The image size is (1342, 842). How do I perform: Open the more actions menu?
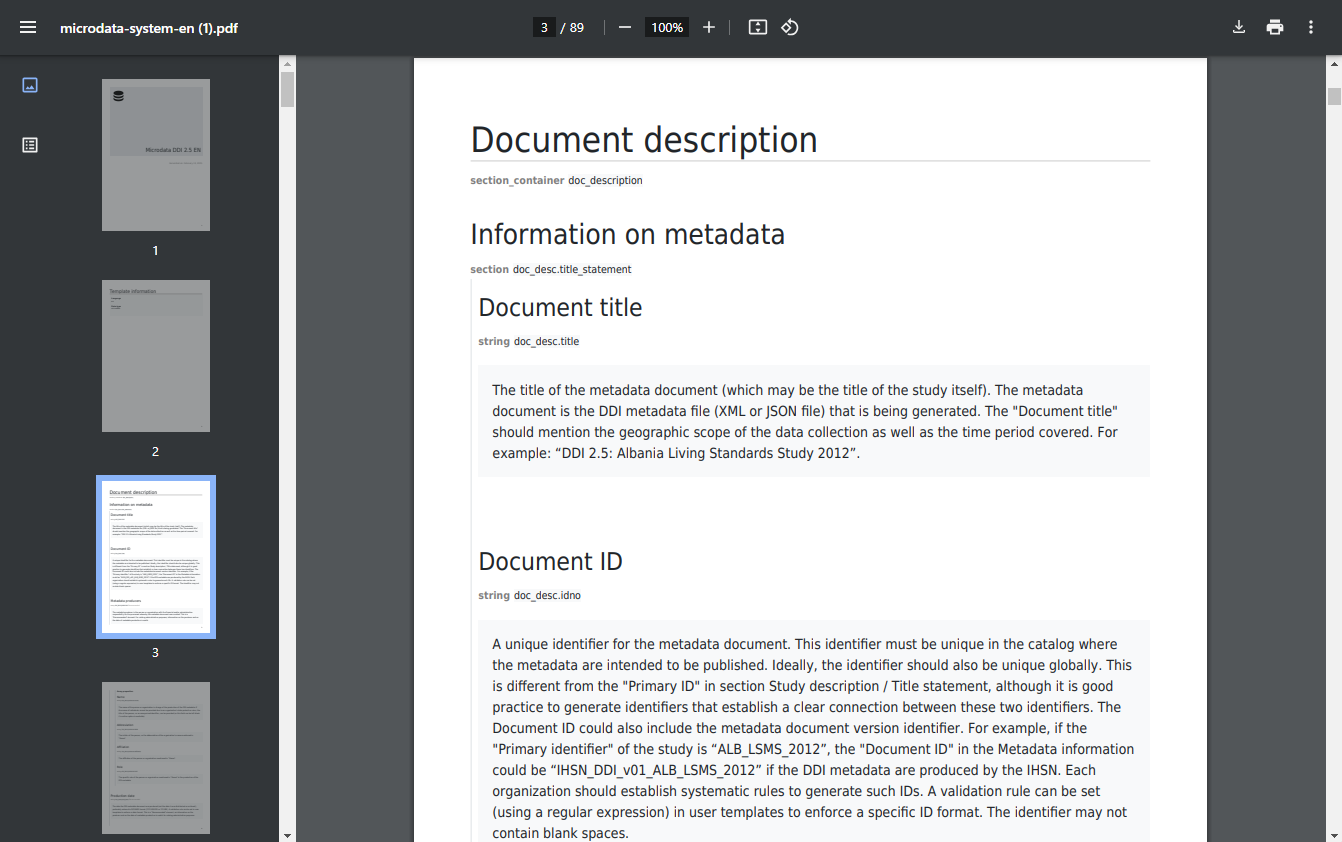pyautogui.click(x=1311, y=27)
